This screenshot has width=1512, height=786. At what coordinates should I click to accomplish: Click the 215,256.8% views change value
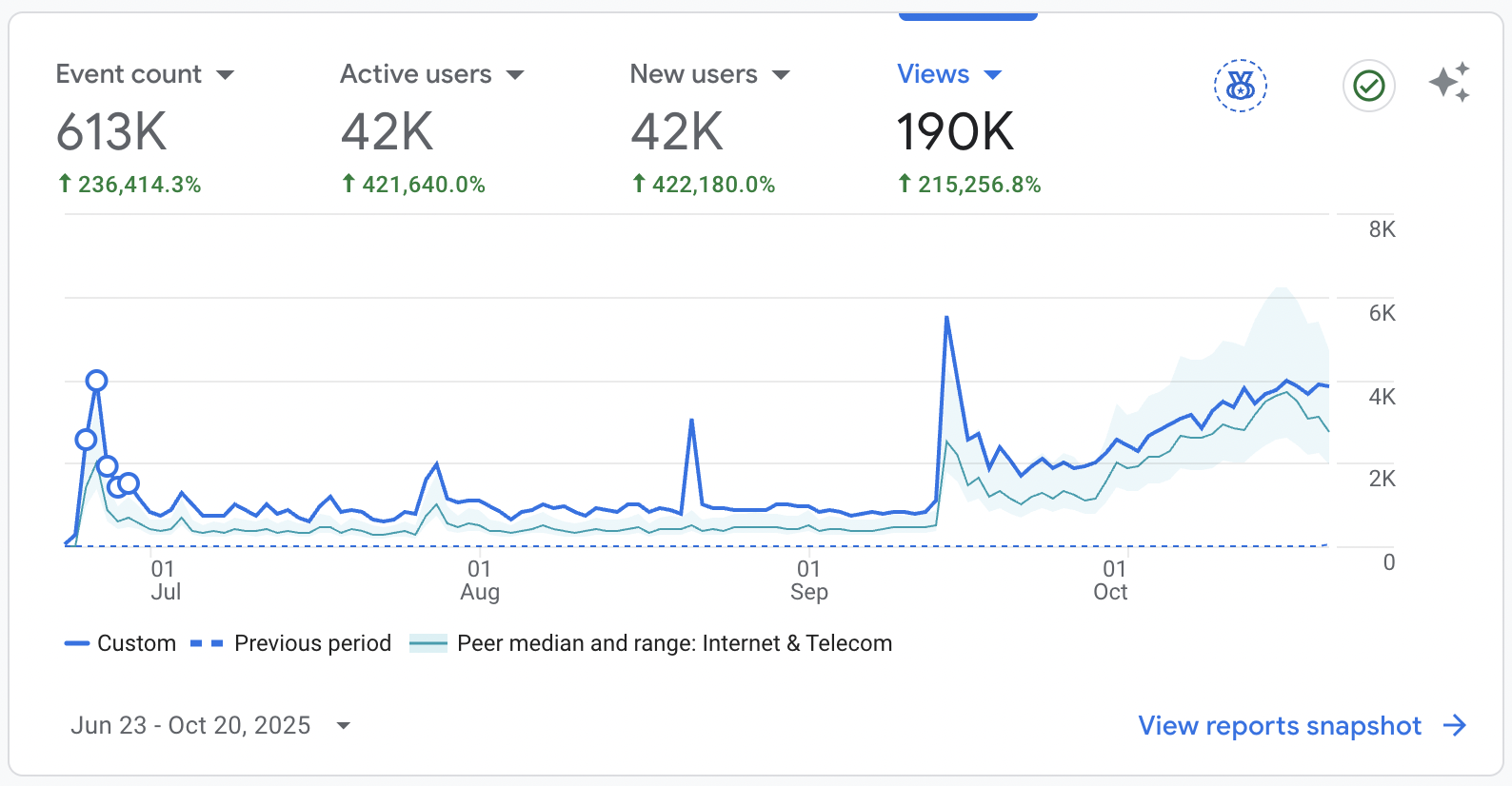click(979, 185)
